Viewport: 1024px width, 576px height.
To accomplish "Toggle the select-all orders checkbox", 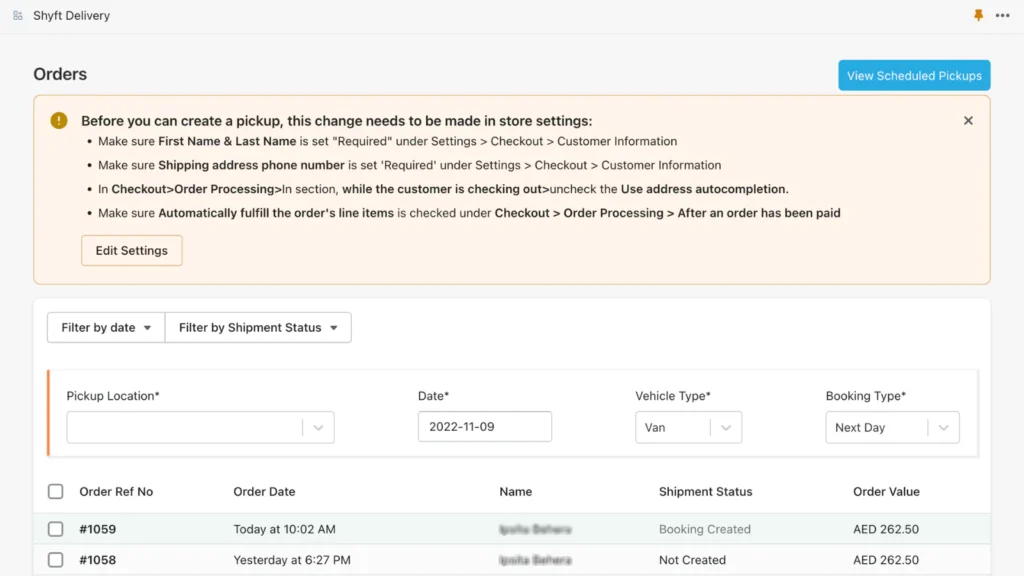I will click(56, 491).
